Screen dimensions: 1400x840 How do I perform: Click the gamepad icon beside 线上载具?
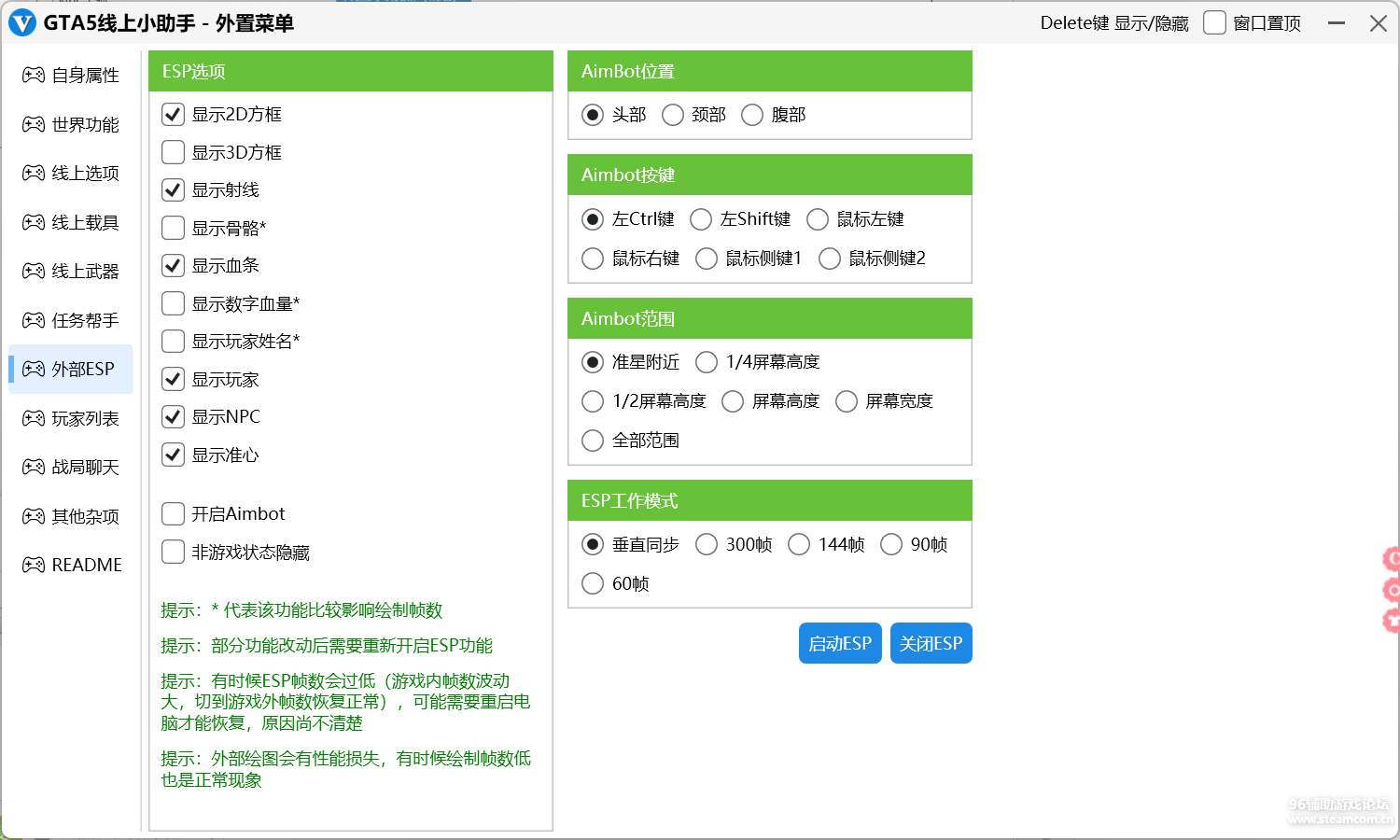point(34,222)
